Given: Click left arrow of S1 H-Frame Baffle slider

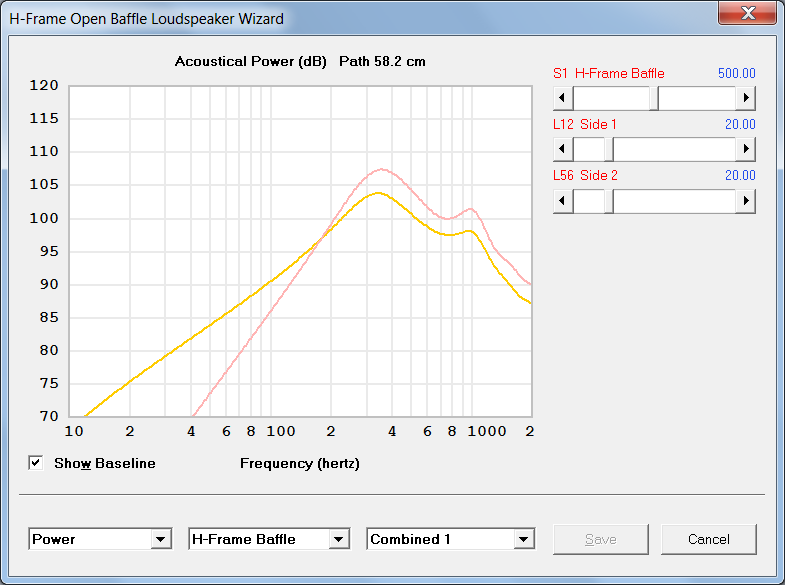Looking at the screenshot, I should 563,98.
